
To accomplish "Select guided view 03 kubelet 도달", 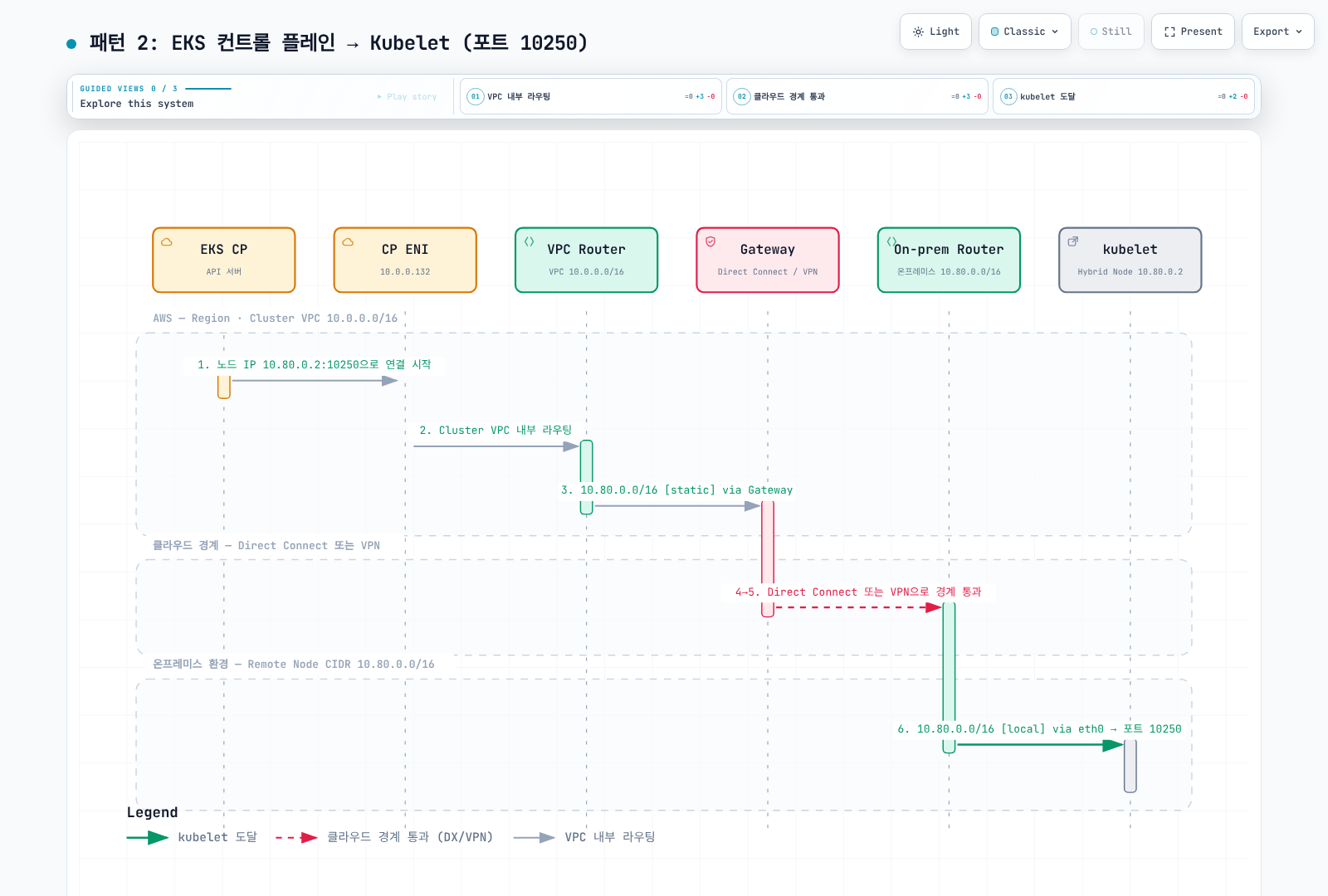I will (x=1124, y=96).
